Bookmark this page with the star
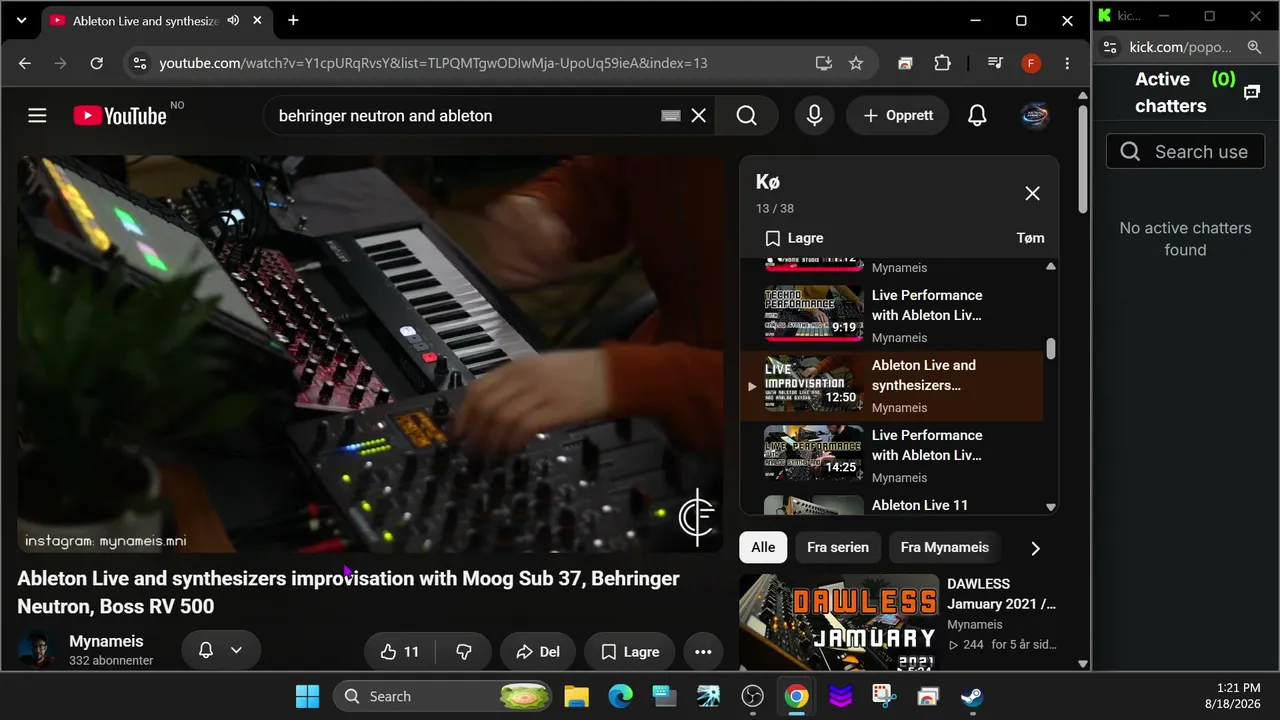This screenshot has width=1280, height=720. 856,63
